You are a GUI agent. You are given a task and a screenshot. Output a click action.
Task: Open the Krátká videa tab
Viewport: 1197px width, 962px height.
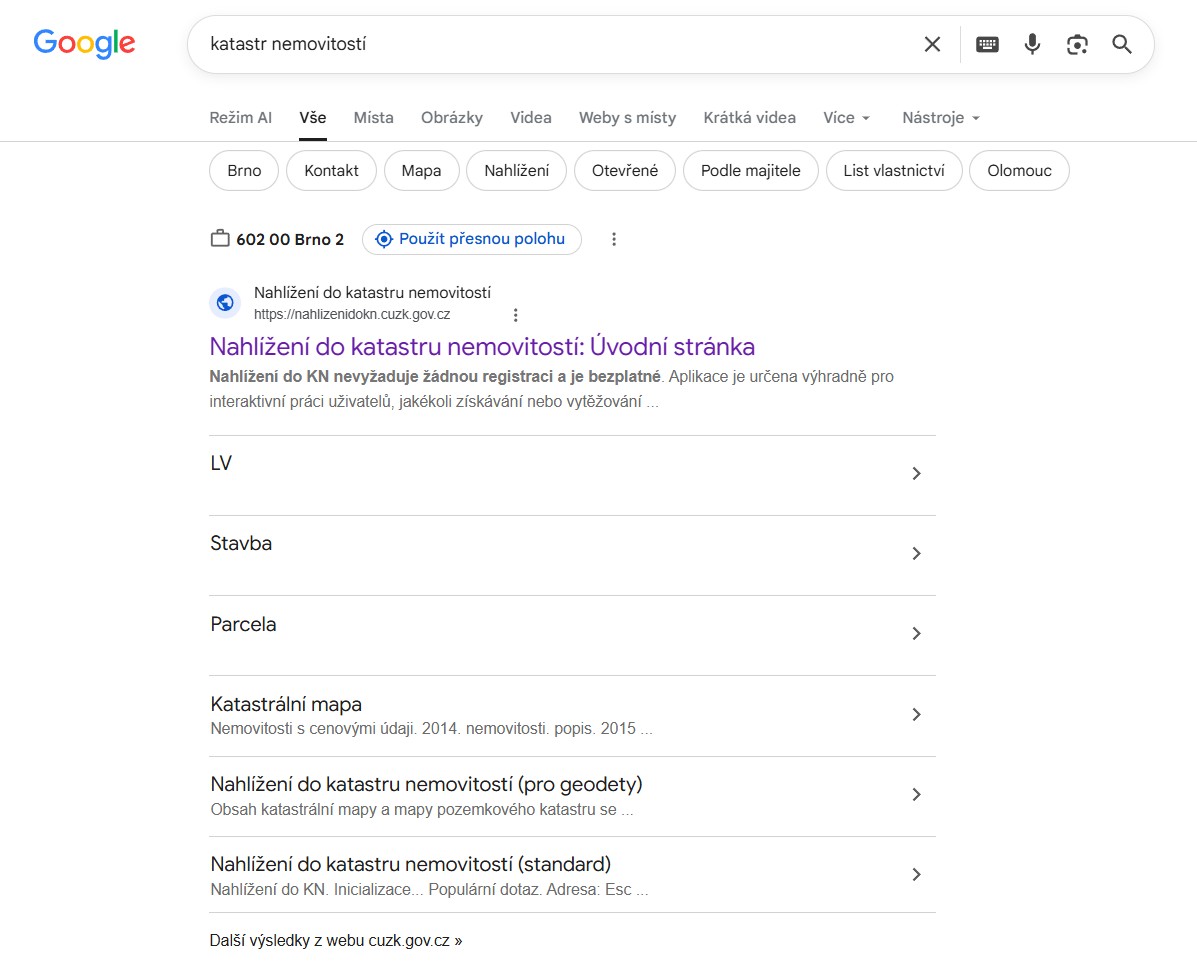pos(750,118)
